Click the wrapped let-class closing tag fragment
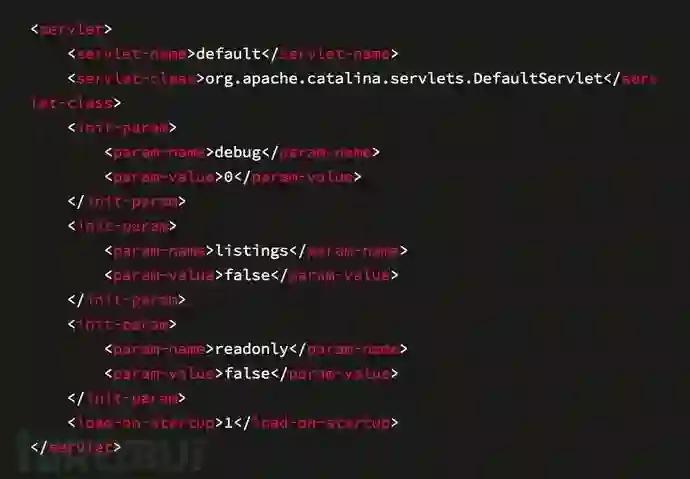Screen dimensions: 690x479 coord(76,103)
